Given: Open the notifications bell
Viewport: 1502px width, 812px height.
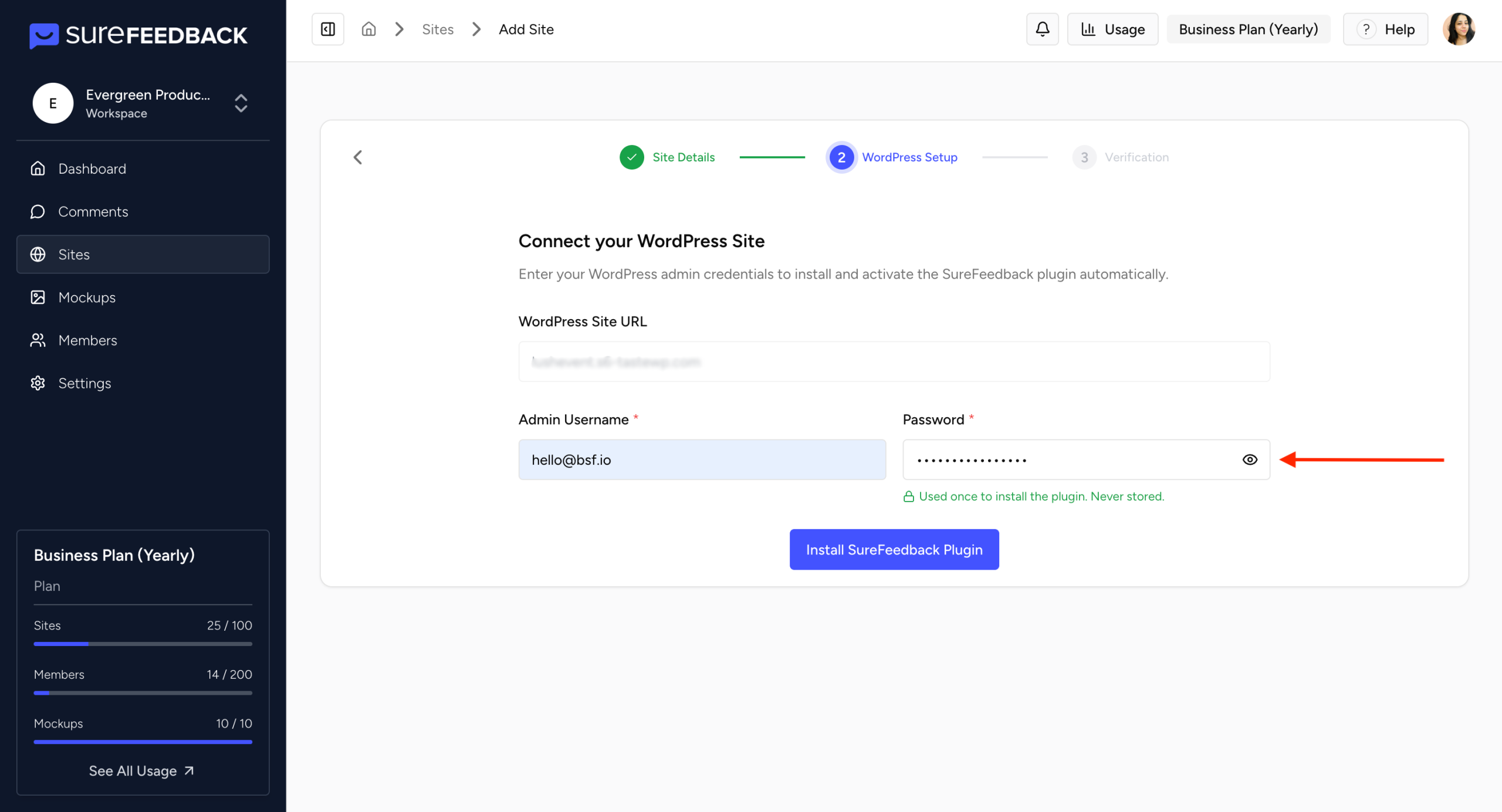Looking at the screenshot, I should [x=1042, y=29].
